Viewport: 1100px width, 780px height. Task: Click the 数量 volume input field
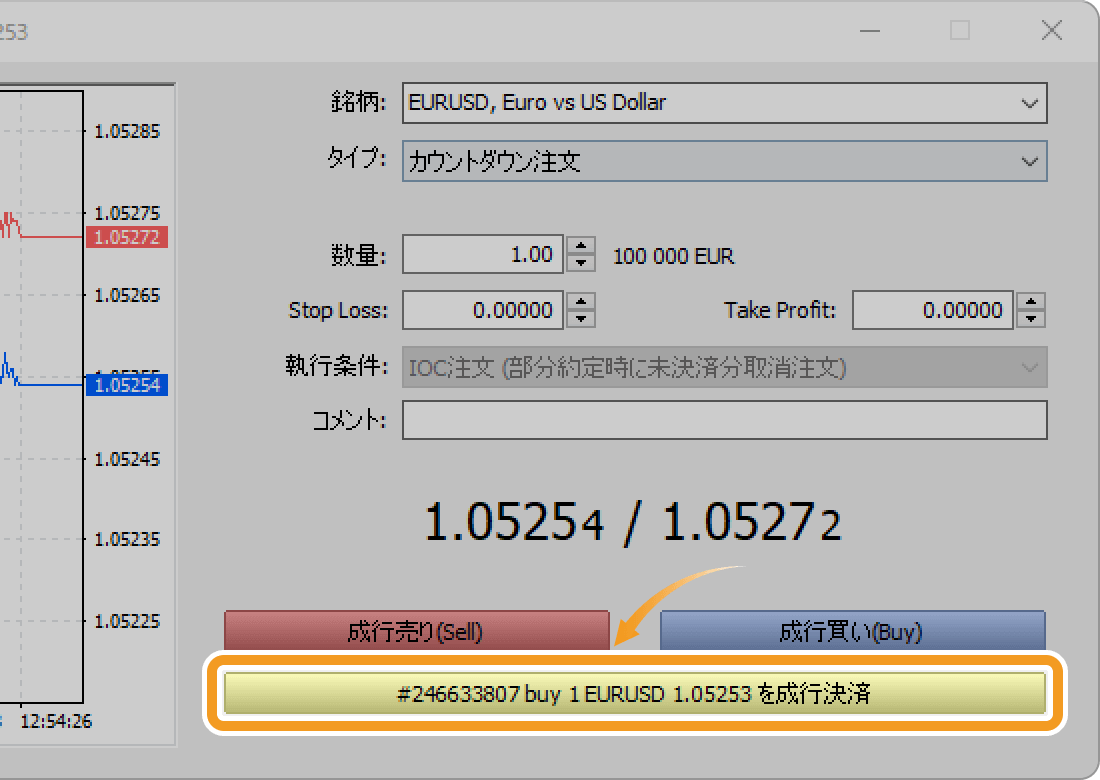[483, 255]
